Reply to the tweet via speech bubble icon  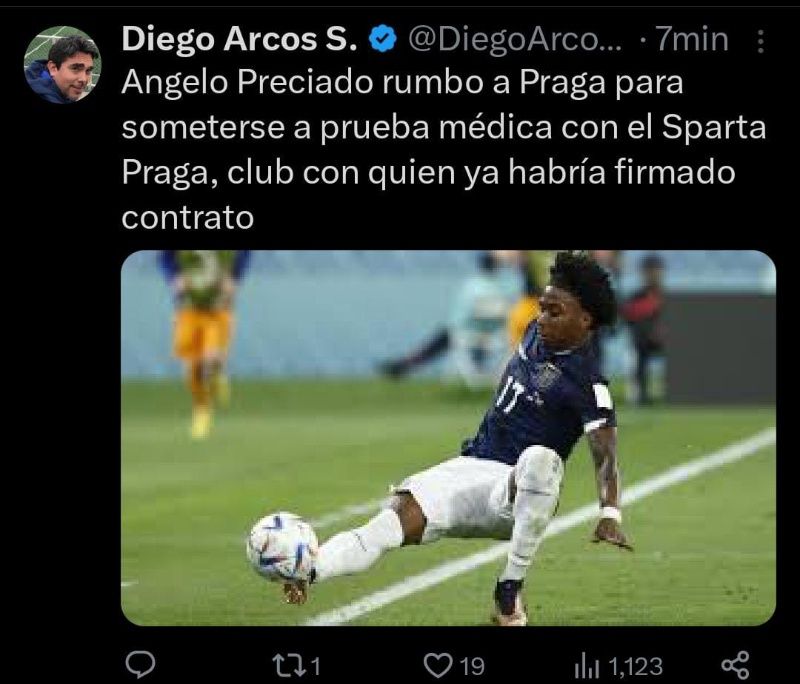click(140, 665)
